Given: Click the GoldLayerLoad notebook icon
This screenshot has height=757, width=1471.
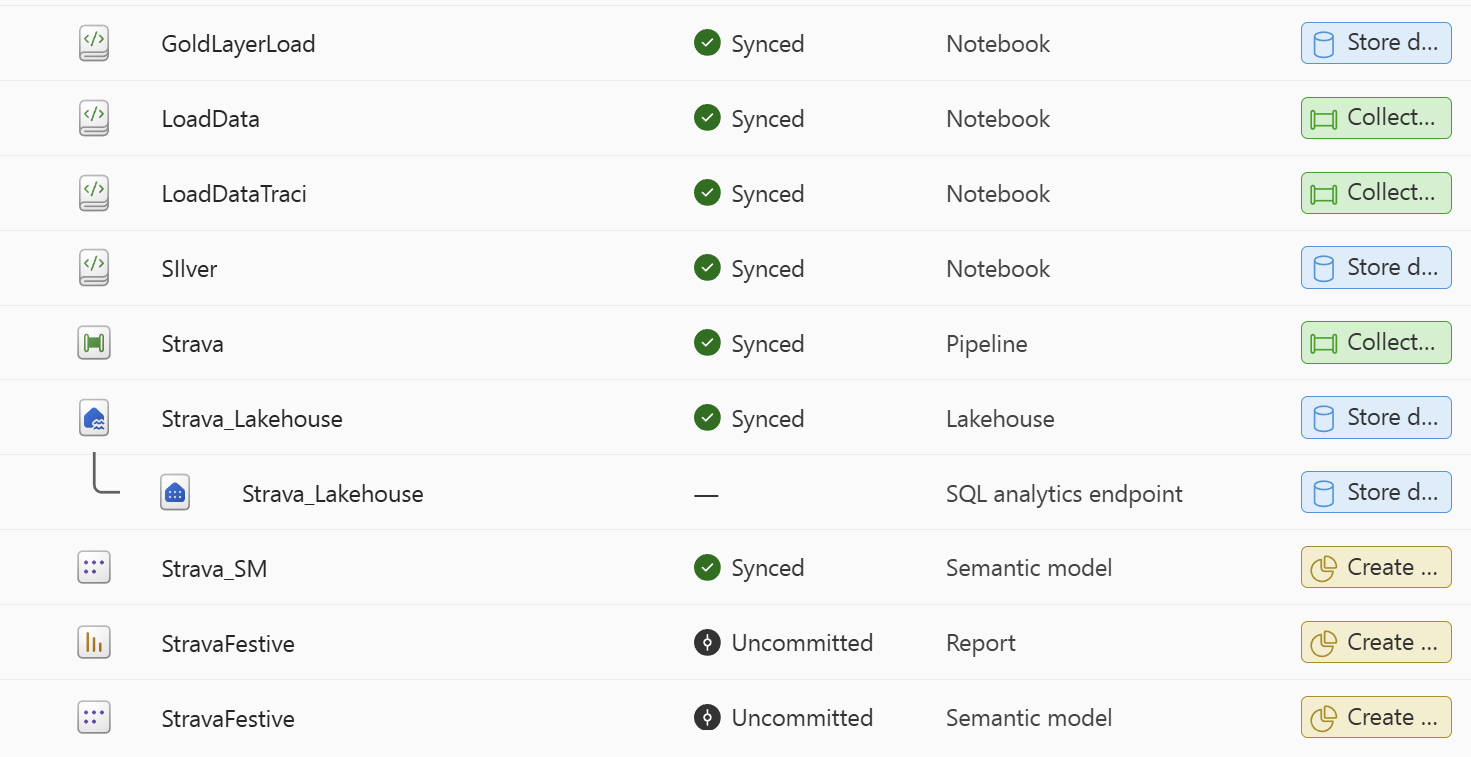Looking at the screenshot, I should tap(94, 44).
